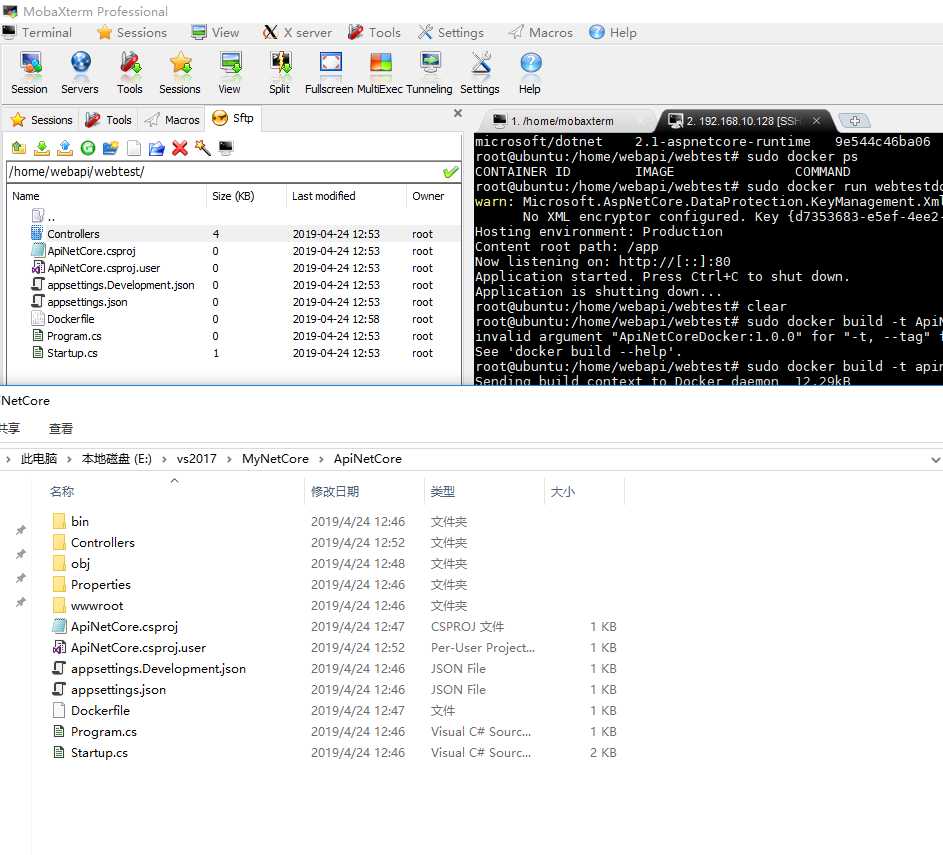This screenshot has width=943, height=855.
Task: Click the Servers globe icon
Action: (x=79, y=73)
